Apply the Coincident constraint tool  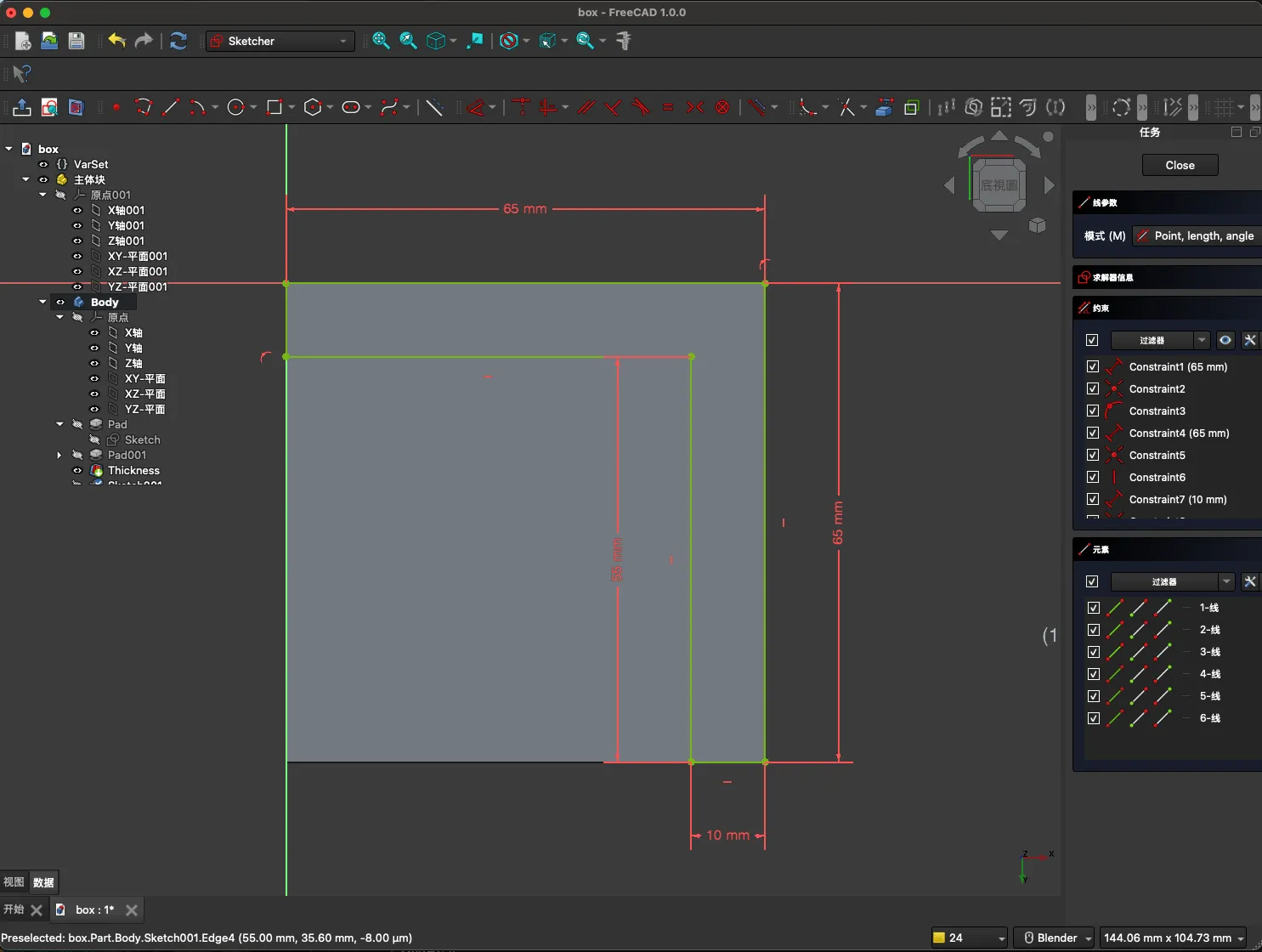tap(522, 107)
